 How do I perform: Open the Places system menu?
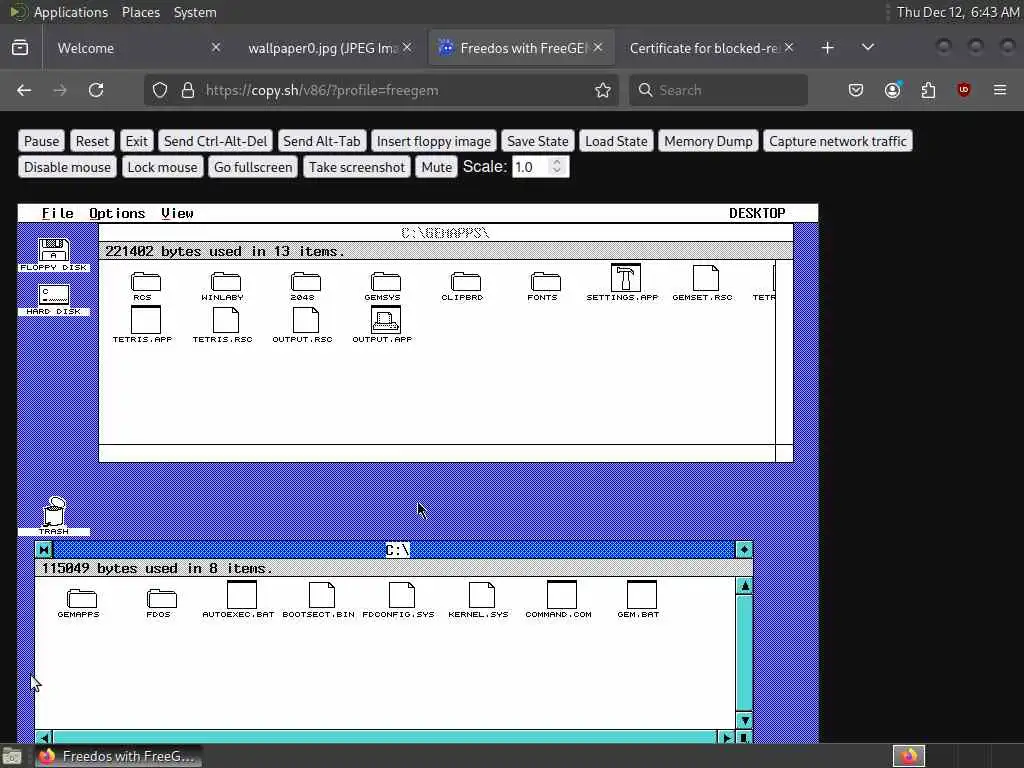pyautogui.click(x=140, y=12)
